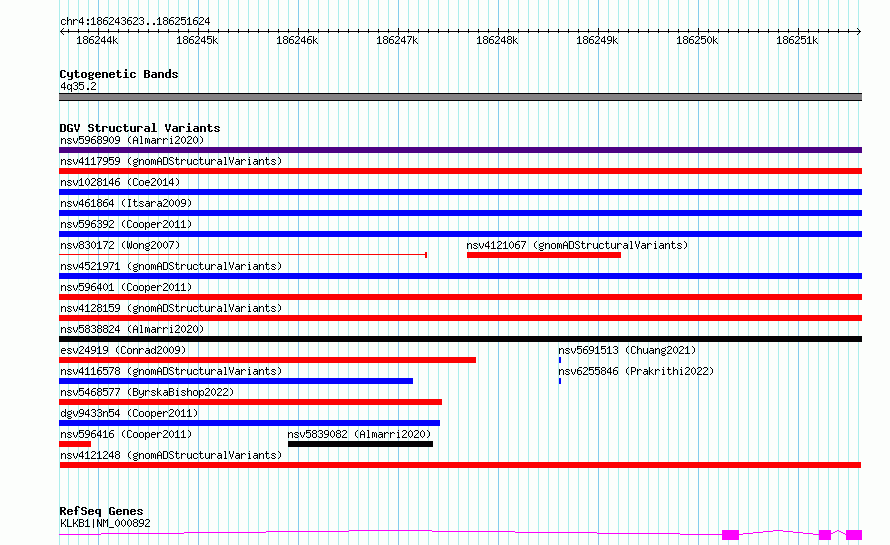Click the 186244k ruler tick label

point(97,40)
